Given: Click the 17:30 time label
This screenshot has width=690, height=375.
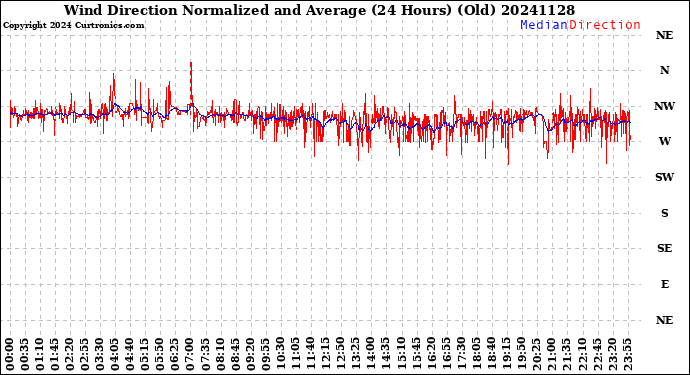Looking at the screenshot, I should (461, 355).
